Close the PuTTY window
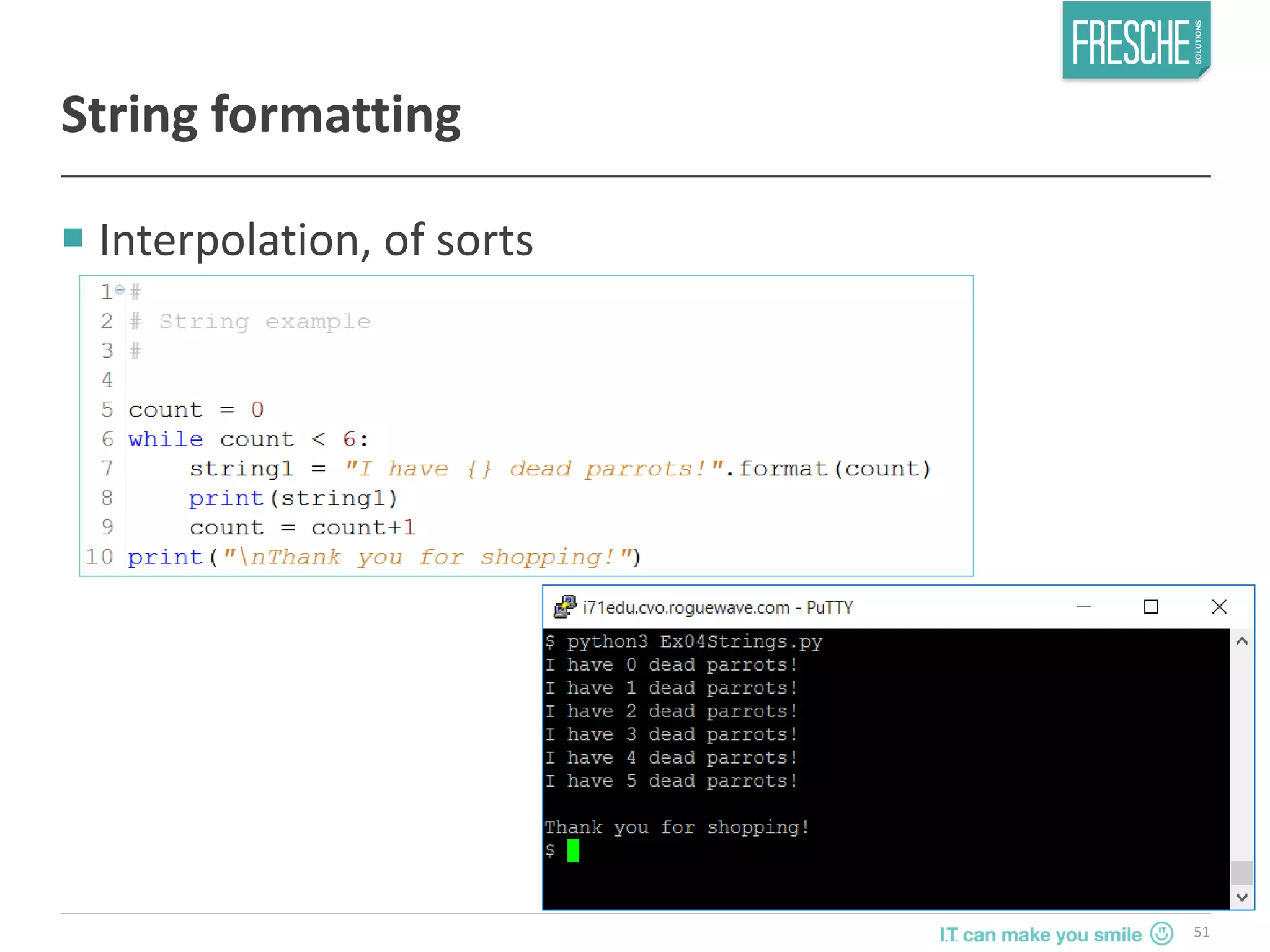Image resolution: width=1270 pixels, height=952 pixels. [x=1219, y=607]
